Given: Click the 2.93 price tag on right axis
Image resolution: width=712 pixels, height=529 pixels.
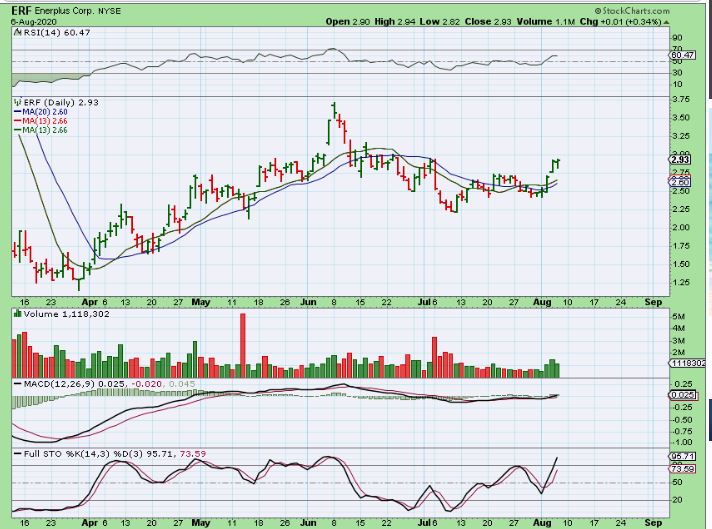Looking at the screenshot, I should 680,159.
